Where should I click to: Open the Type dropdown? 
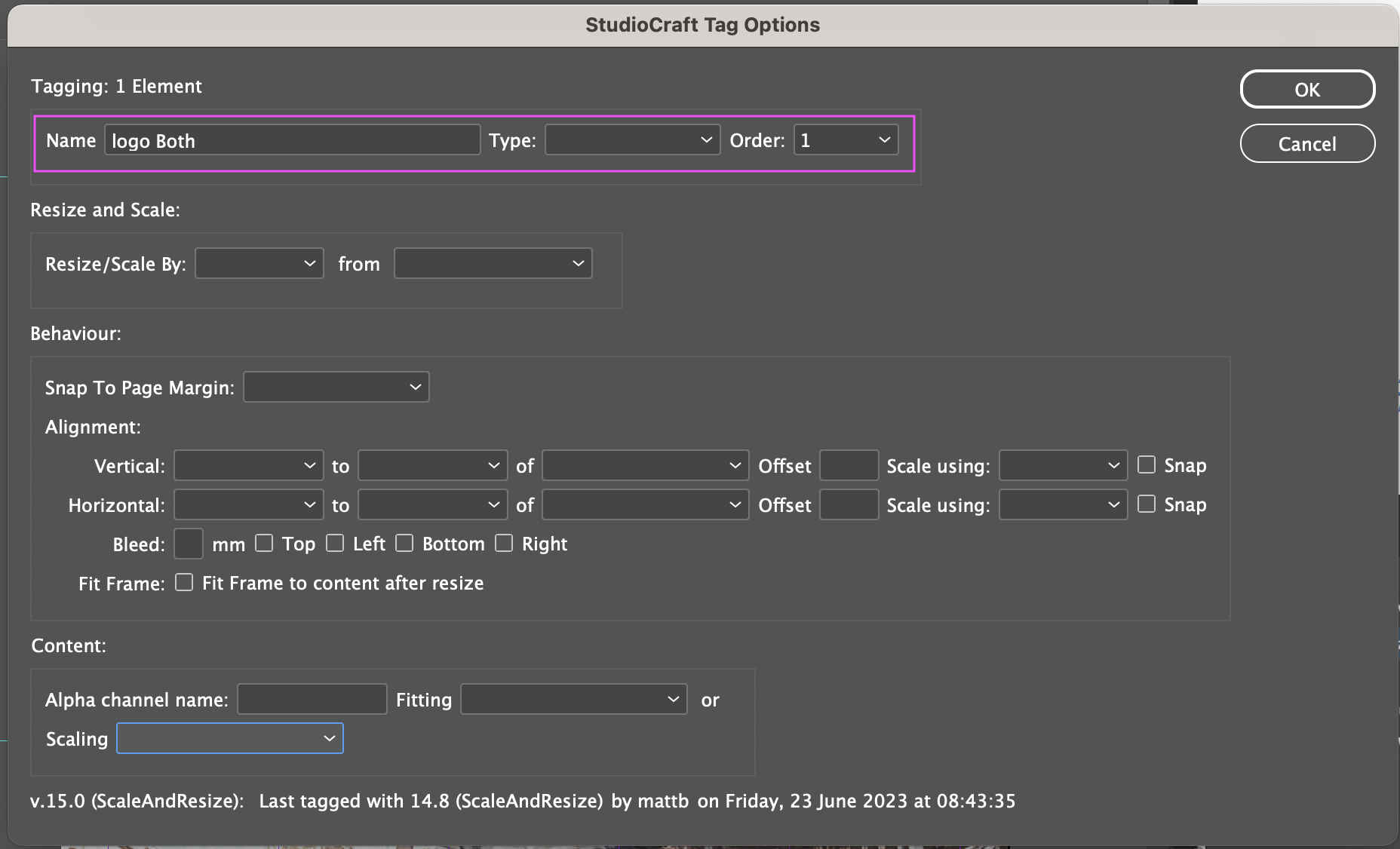tap(632, 140)
